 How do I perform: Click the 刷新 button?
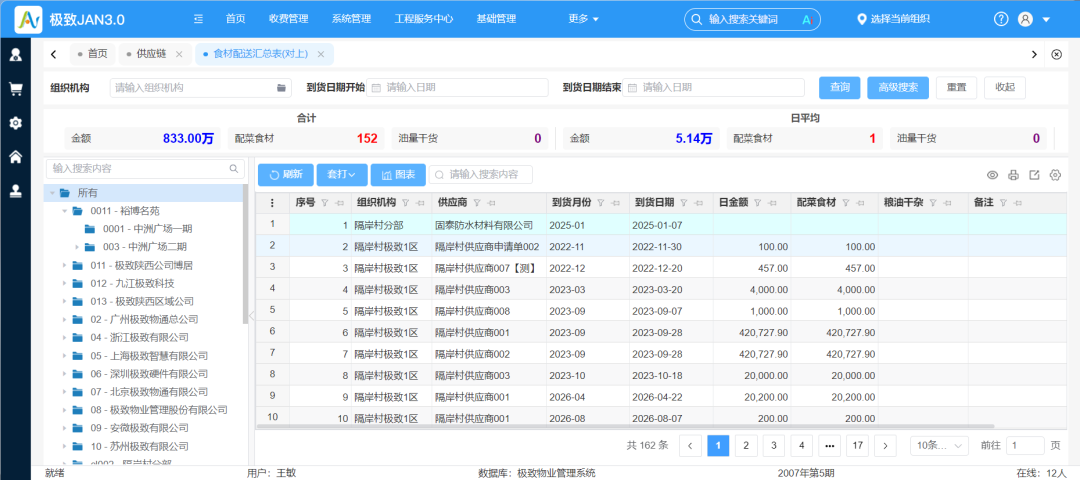point(286,175)
